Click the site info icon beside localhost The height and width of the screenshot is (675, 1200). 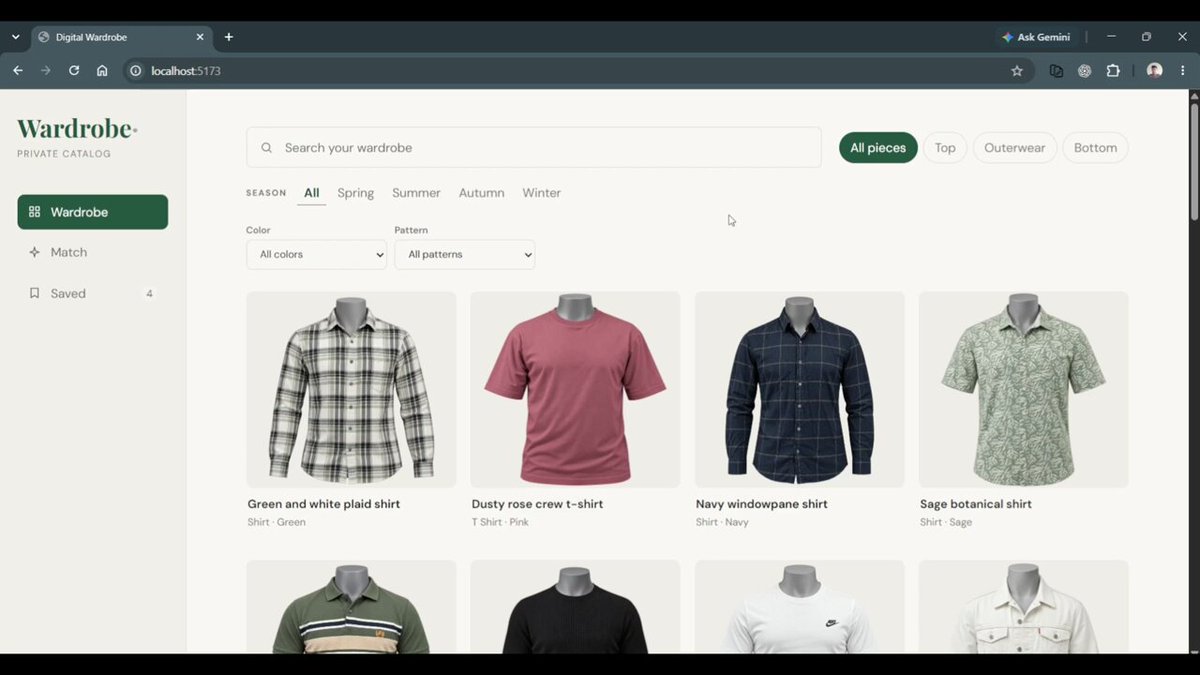click(x=136, y=71)
